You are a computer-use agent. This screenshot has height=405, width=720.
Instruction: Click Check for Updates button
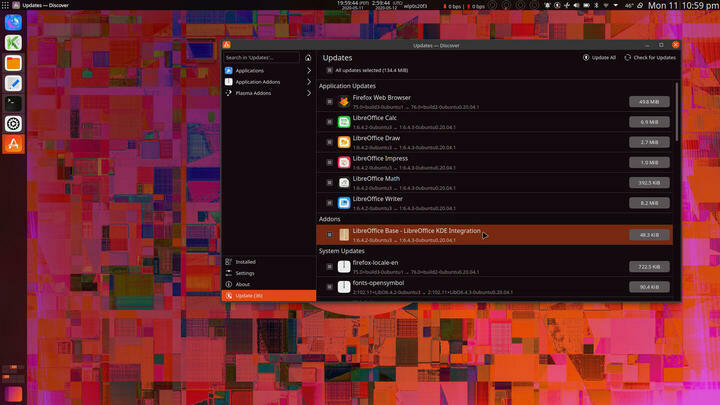pos(650,57)
